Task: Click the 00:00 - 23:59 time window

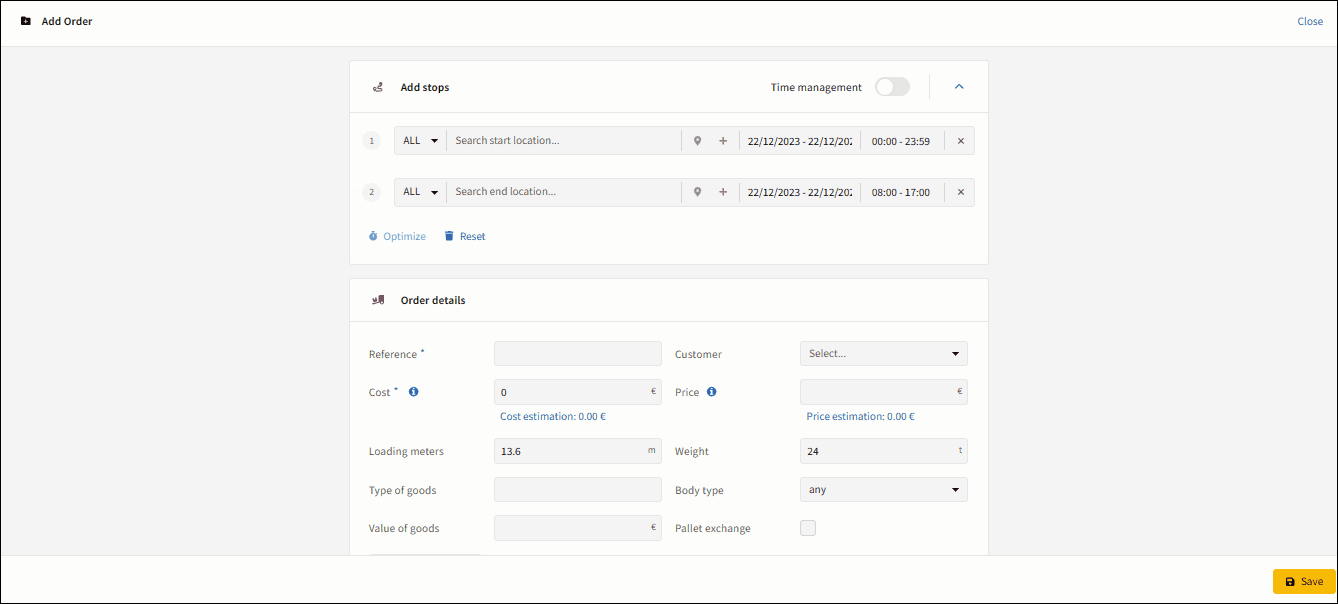Action: point(901,141)
